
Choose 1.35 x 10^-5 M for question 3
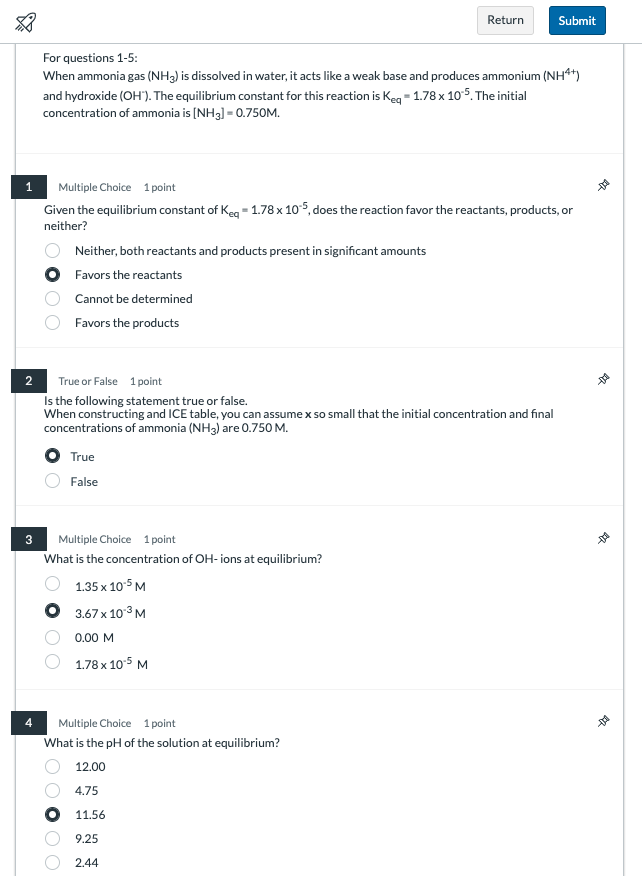click(53, 584)
